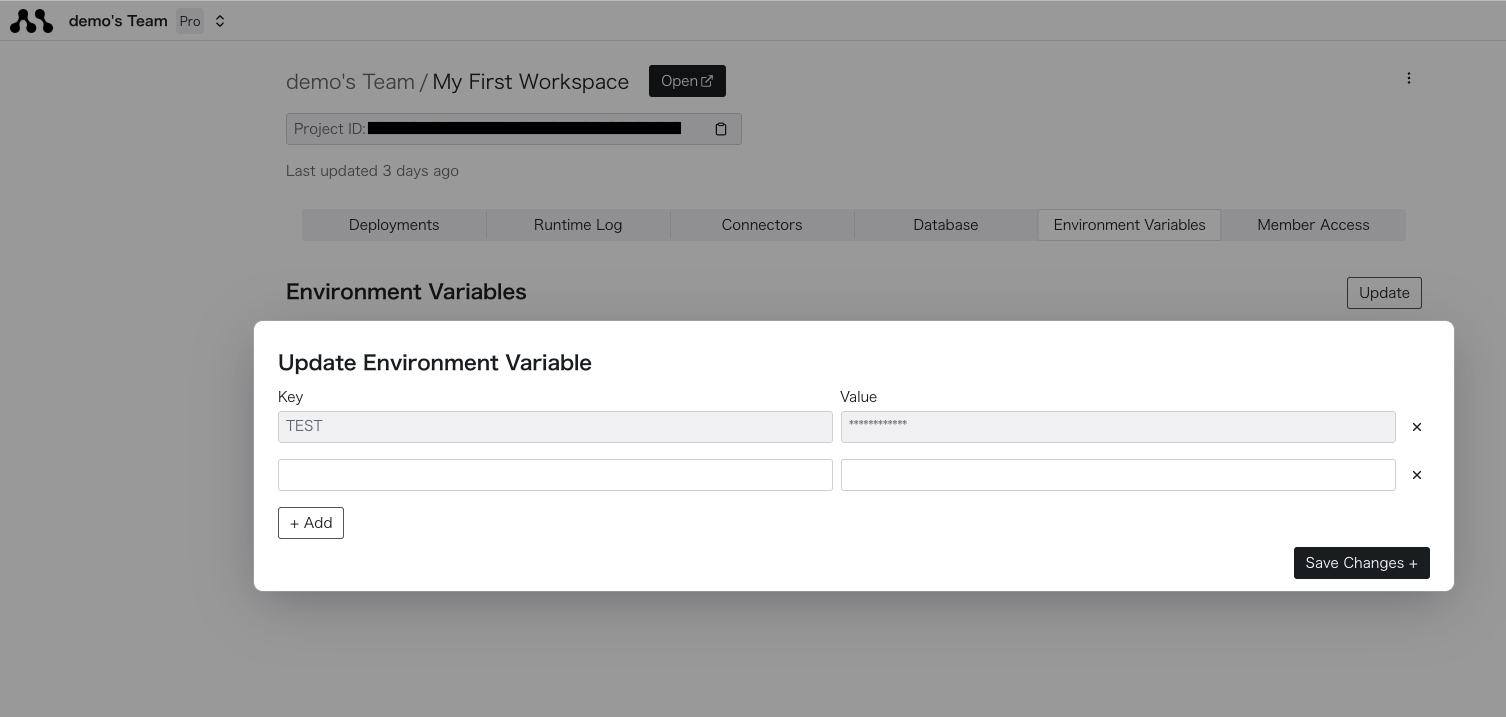The image size is (1506, 717).
Task: Click the Pro badge next to demo's Team
Action: [190, 20]
